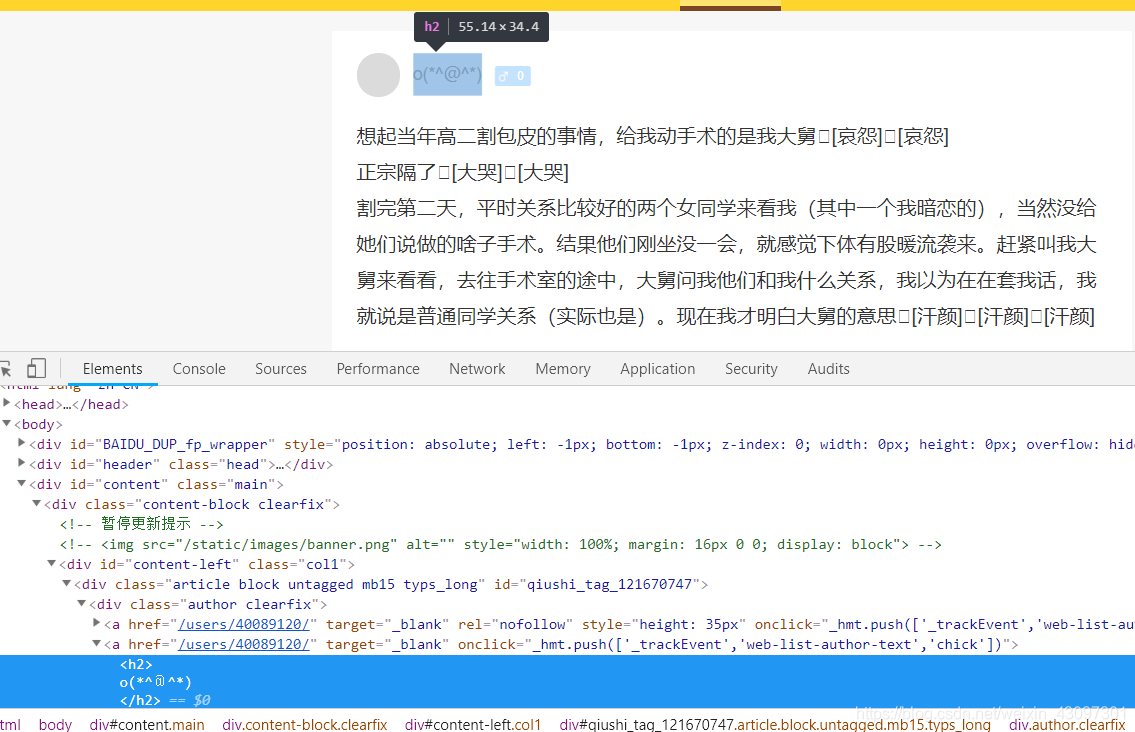Select the banner.png img comment line
The height and width of the screenshot is (732, 1135).
click(x=501, y=544)
